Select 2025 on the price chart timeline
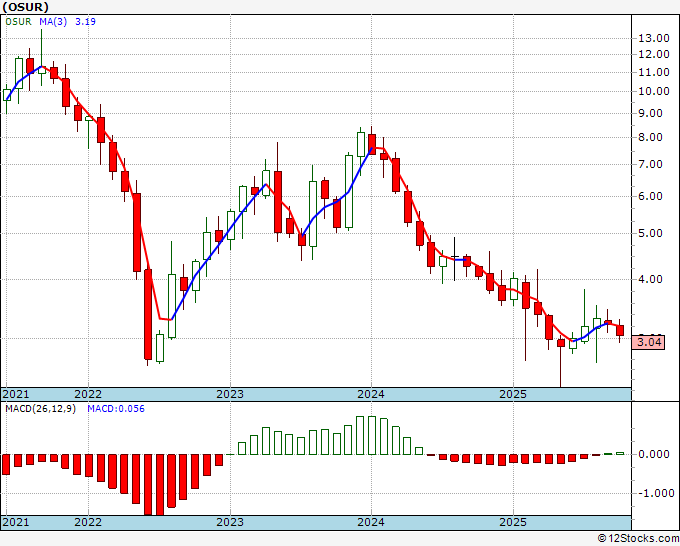 coord(513,394)
